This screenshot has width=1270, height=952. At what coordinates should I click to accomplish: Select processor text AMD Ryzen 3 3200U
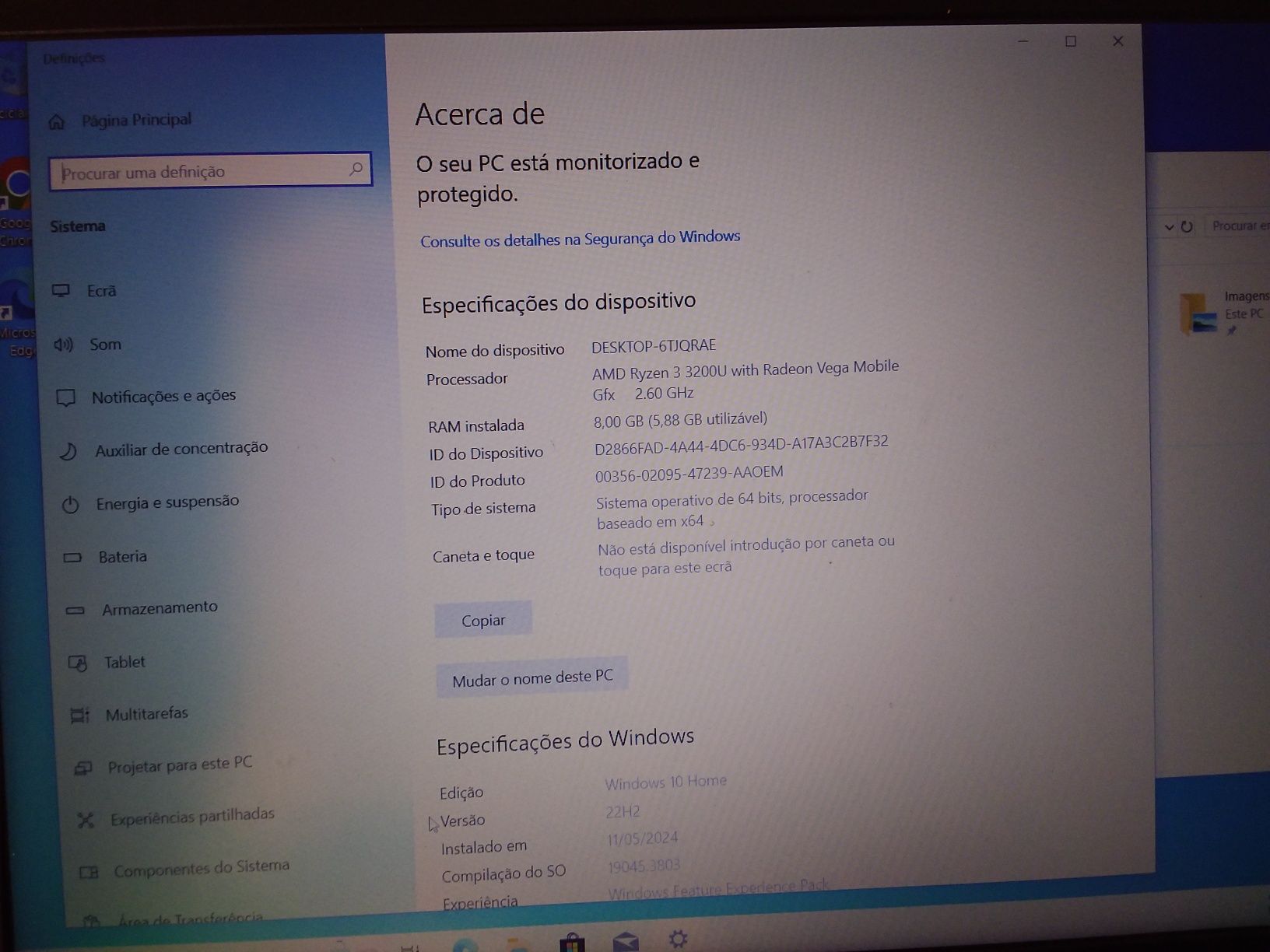tap(659, 372)
